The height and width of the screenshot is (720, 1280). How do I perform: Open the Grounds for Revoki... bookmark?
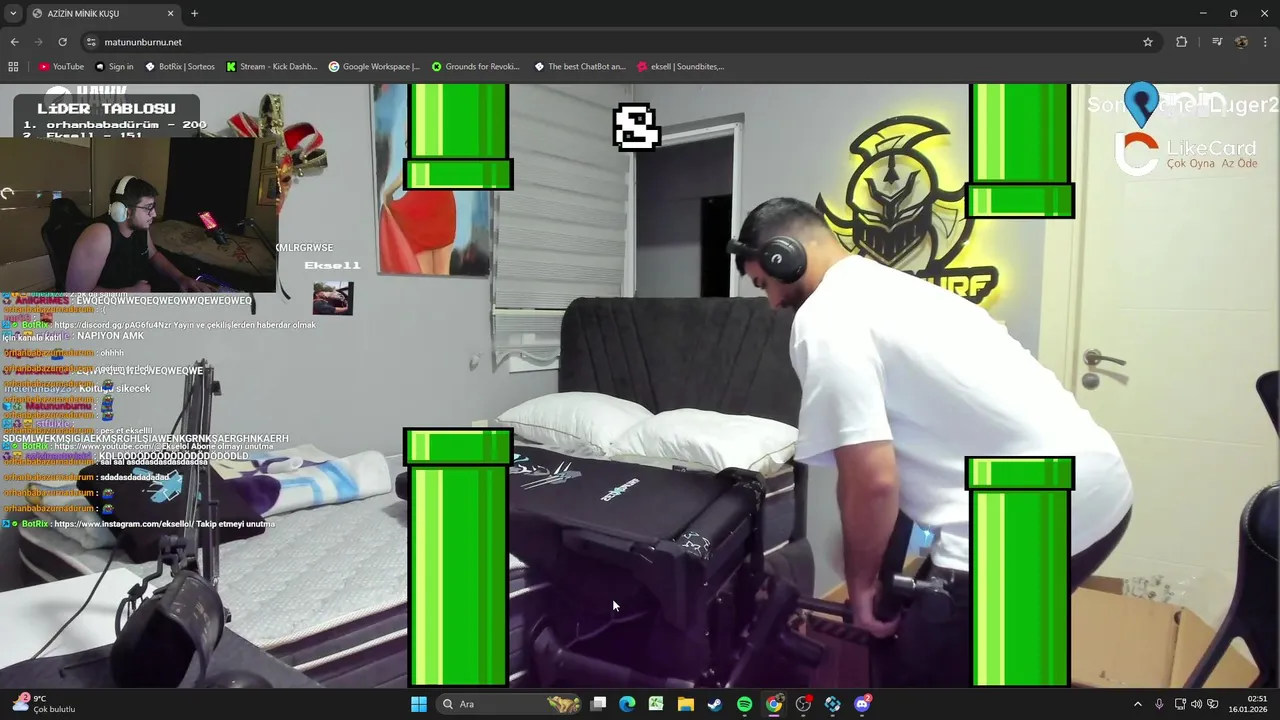tap(476, 67)
